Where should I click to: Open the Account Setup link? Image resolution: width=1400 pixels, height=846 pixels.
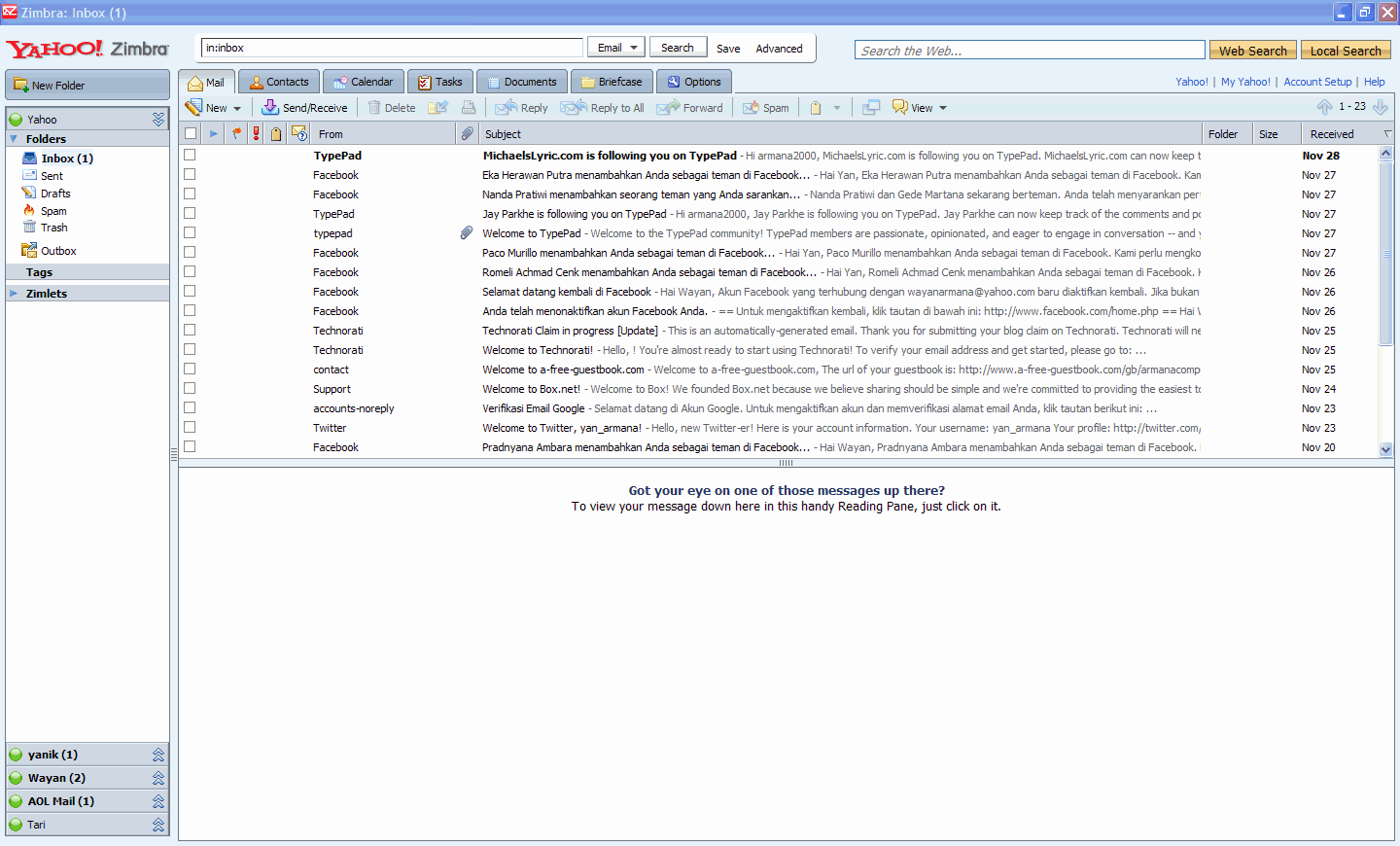pos(1317,82)
